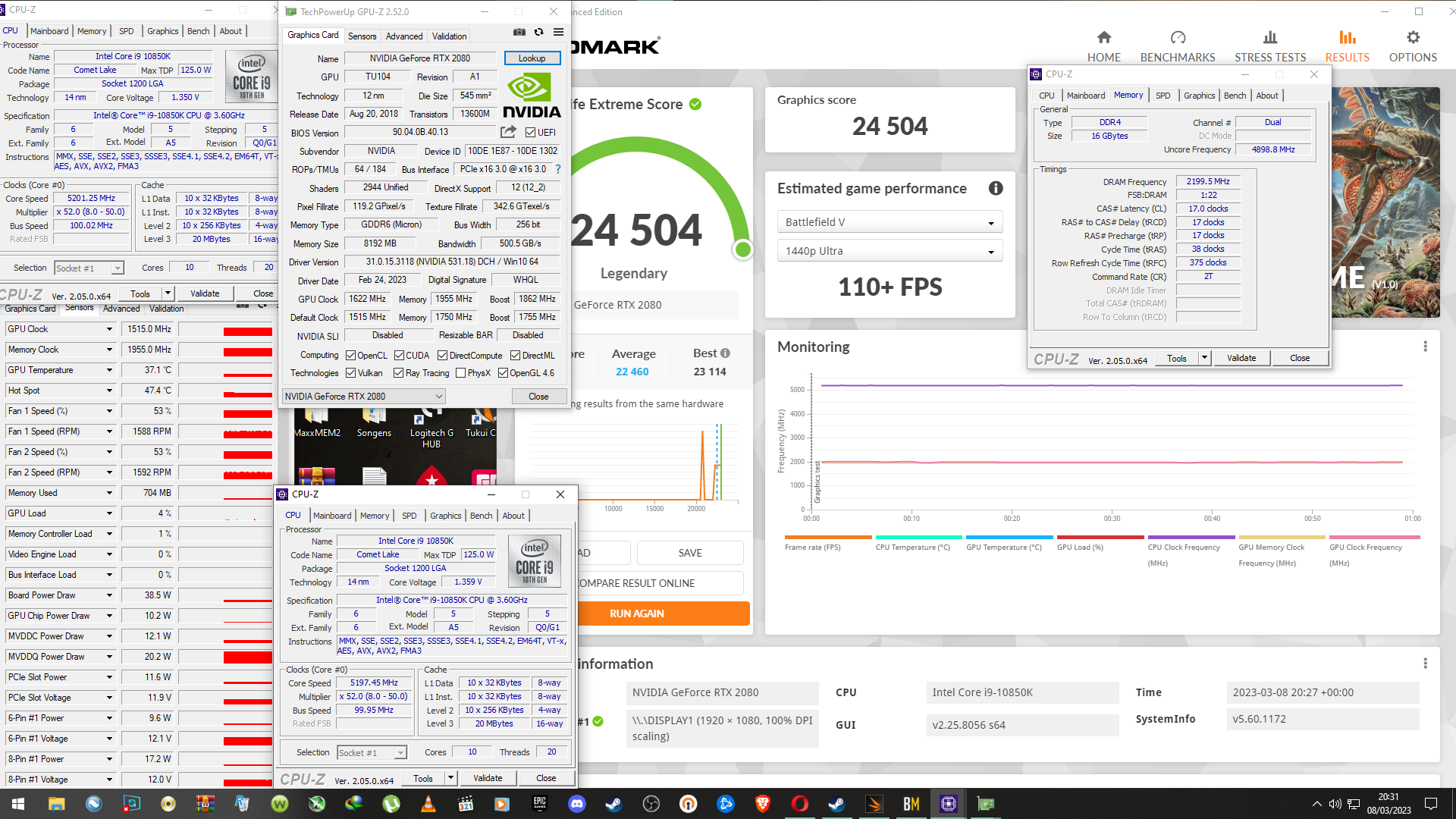Viewport: 1456px width, 819px height.
Task: Launch VLC from the taskbar
Action: (428, 804)
